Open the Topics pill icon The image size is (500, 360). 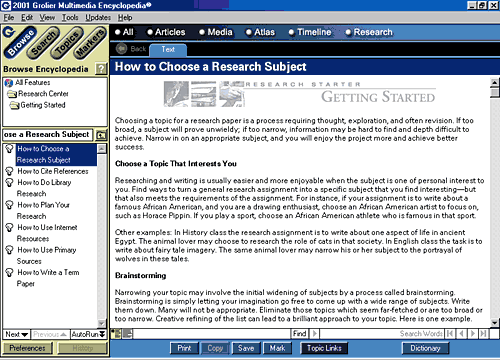pos(67,43)
